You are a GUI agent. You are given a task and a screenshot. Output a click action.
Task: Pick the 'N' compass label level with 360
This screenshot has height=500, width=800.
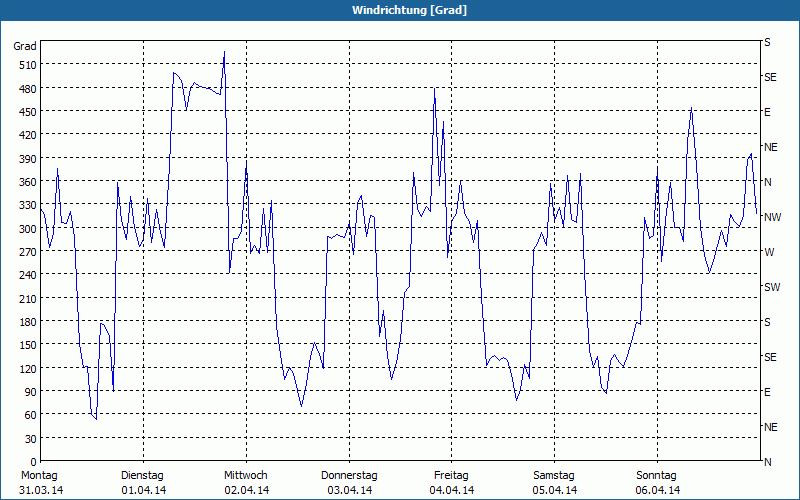tap(768, 182)
